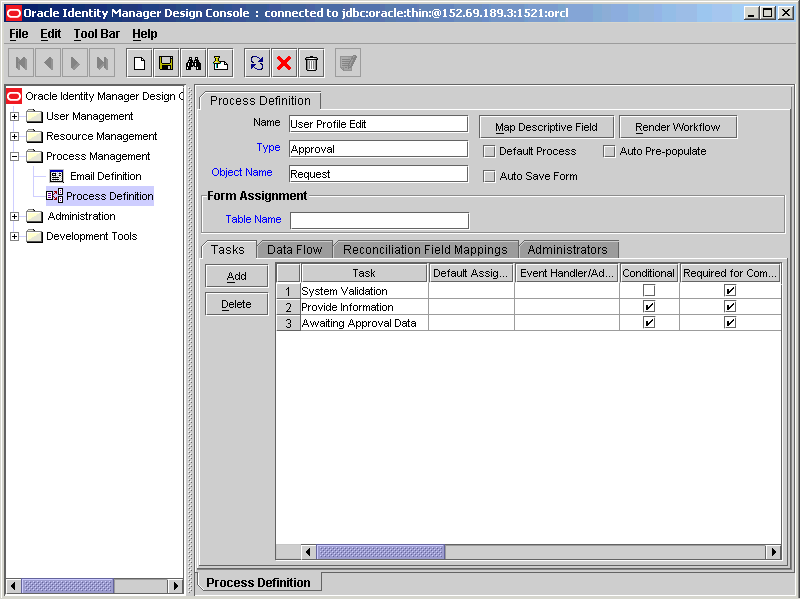Save the form using the disk icon
Screen dimensions: 800x600
tap(166, 62)
